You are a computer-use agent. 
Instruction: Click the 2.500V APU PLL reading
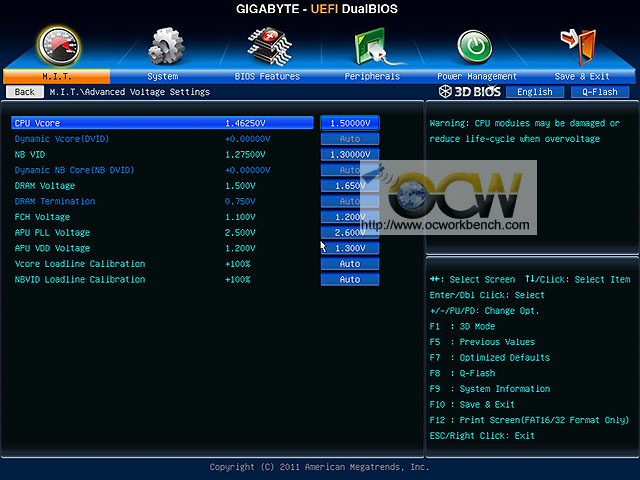click(x=240, y=232)
